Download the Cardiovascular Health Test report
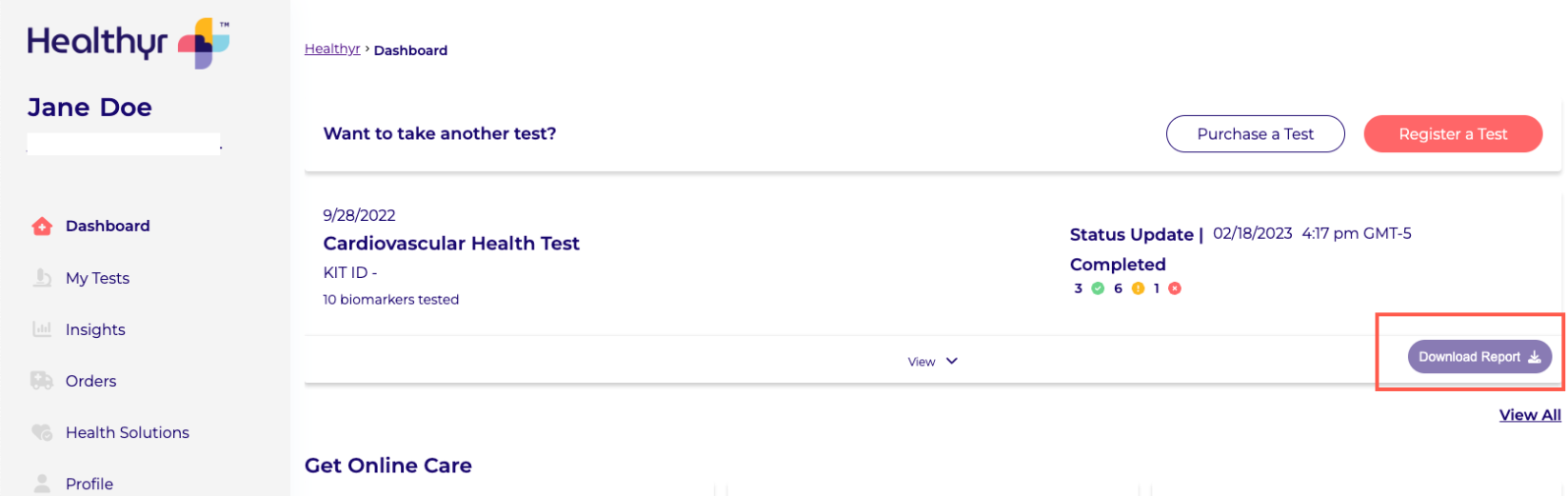 (1479, 357)
